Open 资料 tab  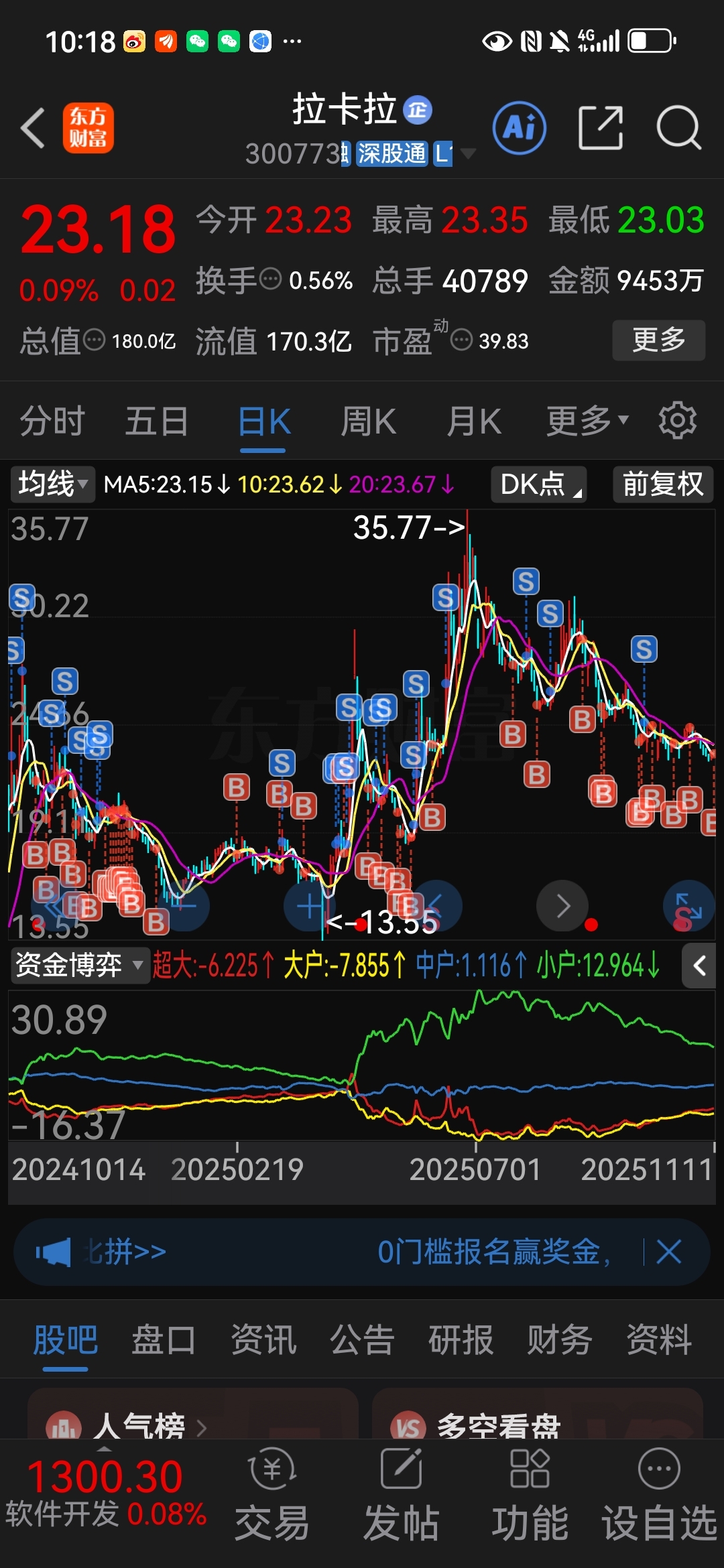tap(659, 1341)
